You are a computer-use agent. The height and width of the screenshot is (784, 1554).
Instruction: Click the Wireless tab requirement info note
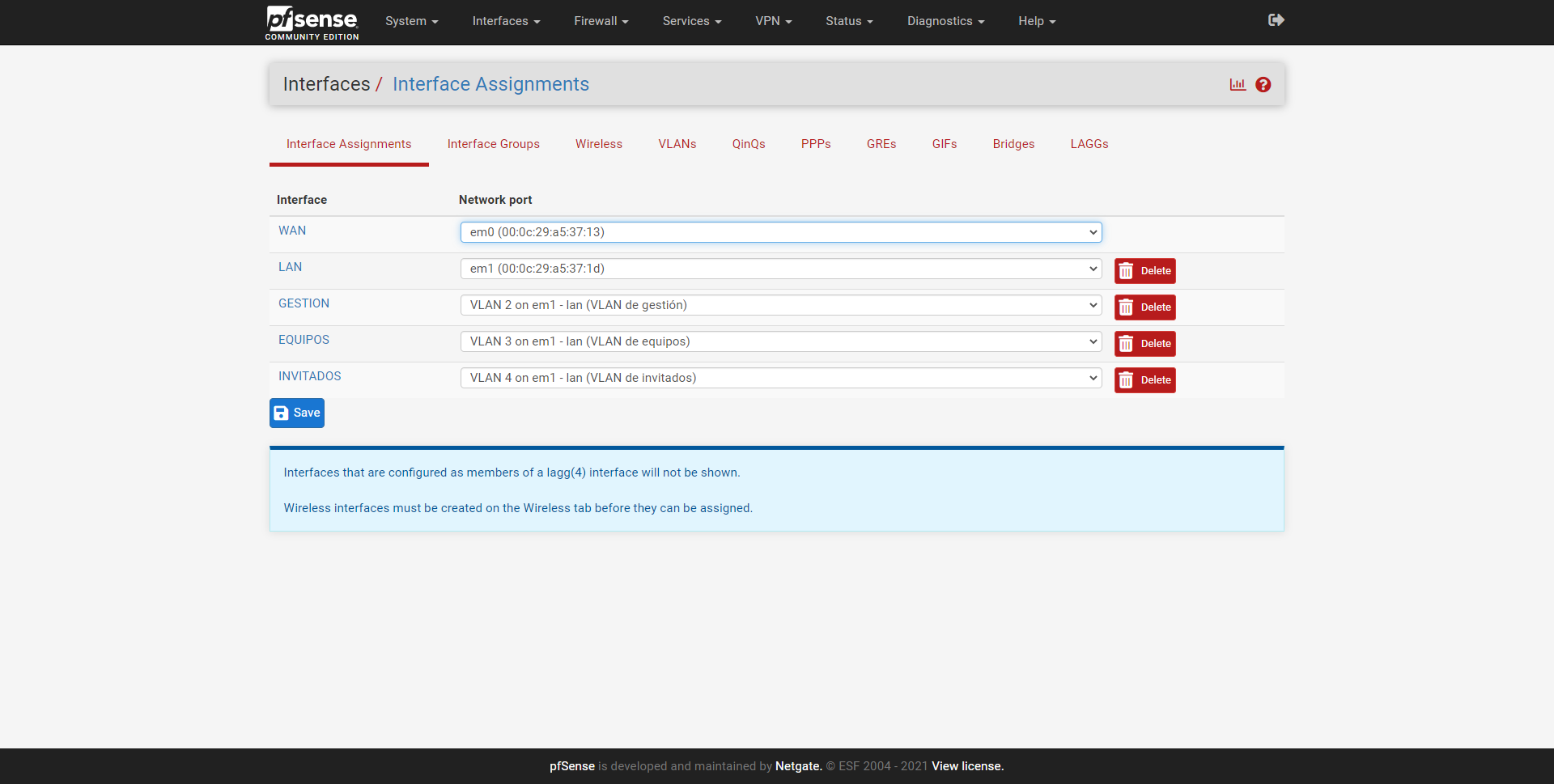(x=518, y=508)
